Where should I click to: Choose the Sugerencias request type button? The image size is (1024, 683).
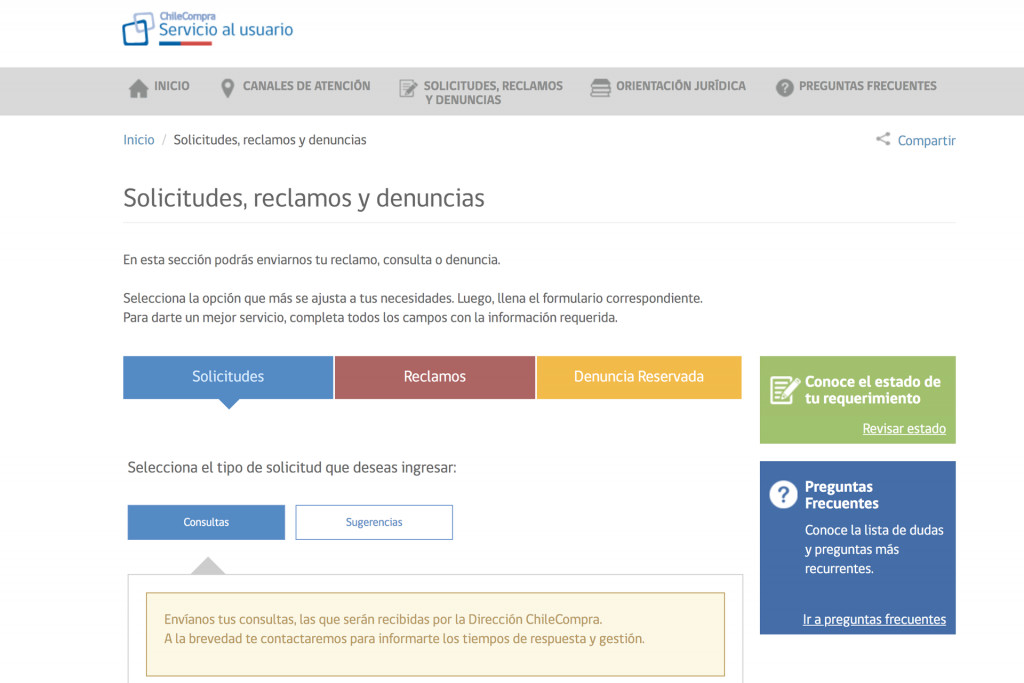click(x=374, y=522)
